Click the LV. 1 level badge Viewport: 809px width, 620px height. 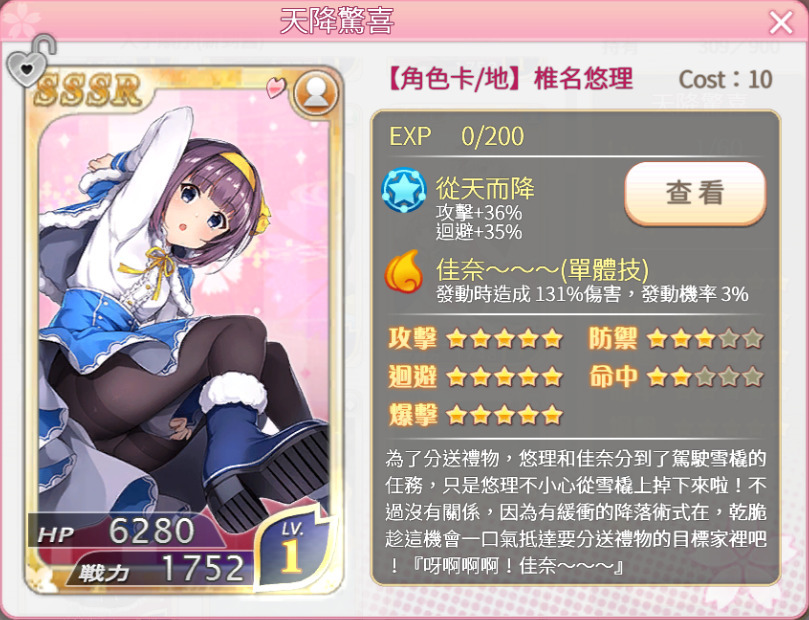click(x=295, y=548)
